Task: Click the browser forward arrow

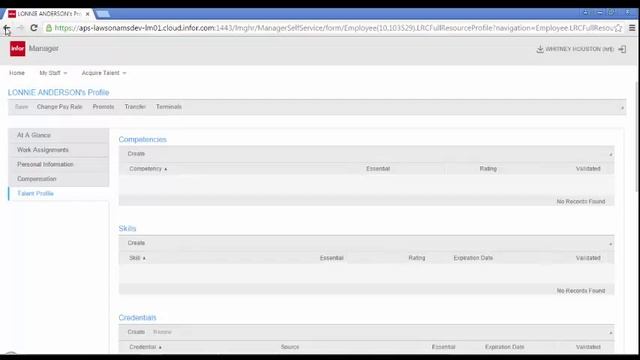Action: pyautogui.click(x=20, y=28)
